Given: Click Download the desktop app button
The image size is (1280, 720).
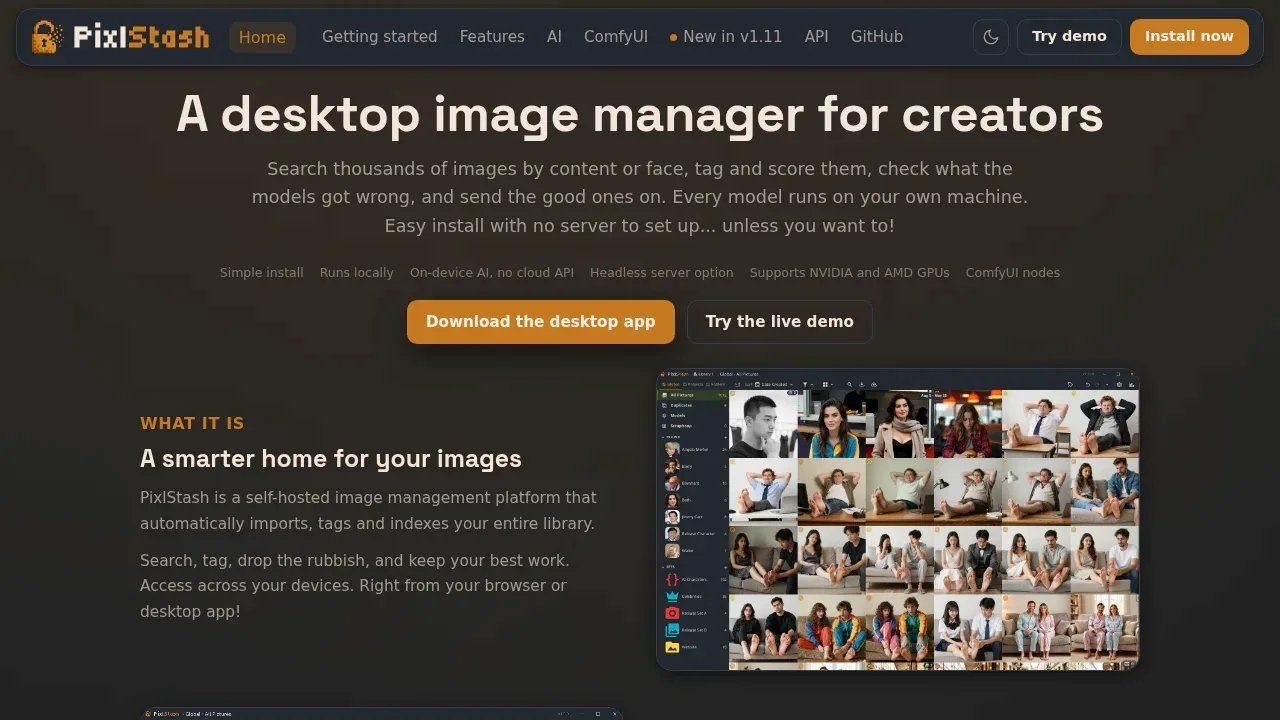Looking at the screenshot, I should pyautogui.click(x=541, y=322).
